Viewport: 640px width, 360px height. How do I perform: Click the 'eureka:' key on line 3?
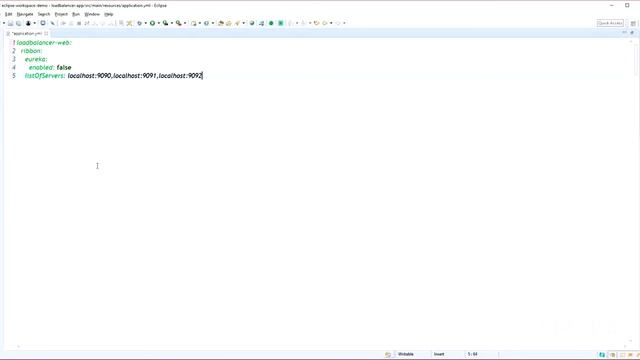click(x=36, y=59)
